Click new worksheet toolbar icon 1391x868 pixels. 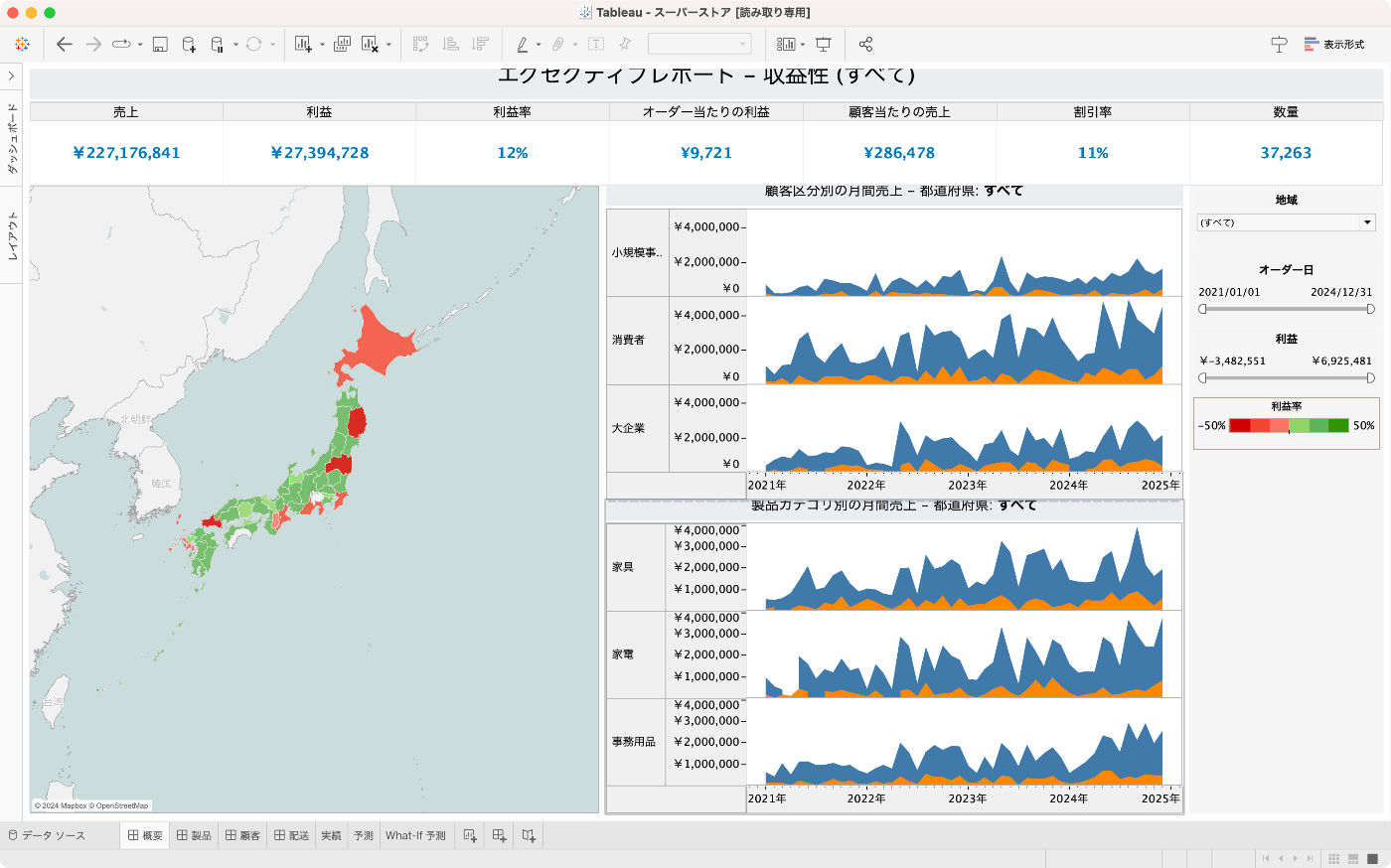(x=304, y=44)
